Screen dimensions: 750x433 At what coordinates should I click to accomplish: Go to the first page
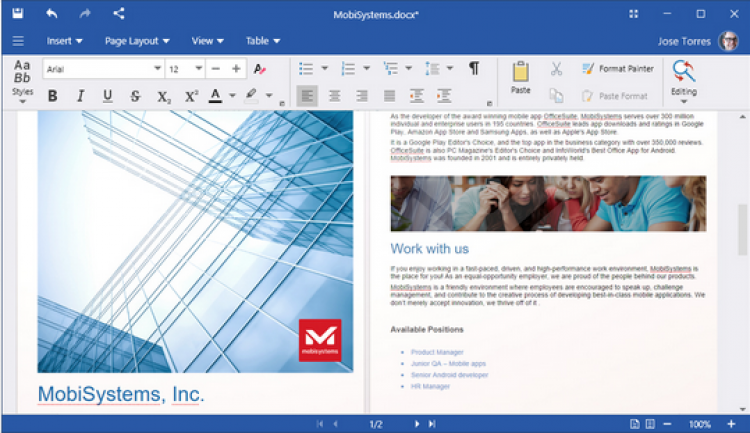point(320,424)
